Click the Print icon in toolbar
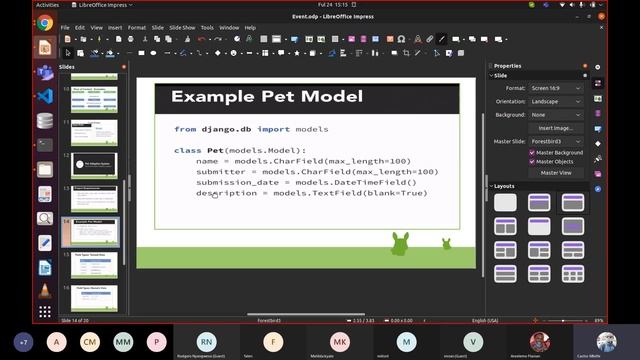The width and height of the screenshot is (640, 360). pos(131,39)
